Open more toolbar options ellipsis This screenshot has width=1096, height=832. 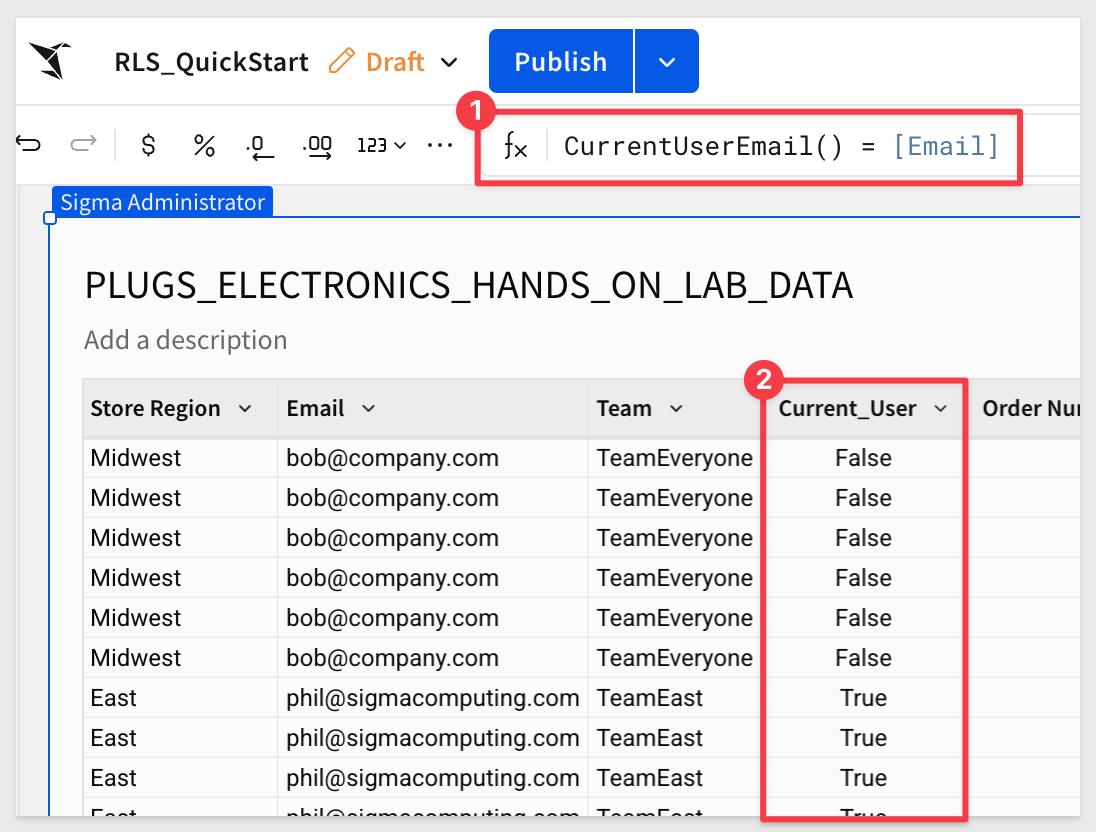pos(440,145)
